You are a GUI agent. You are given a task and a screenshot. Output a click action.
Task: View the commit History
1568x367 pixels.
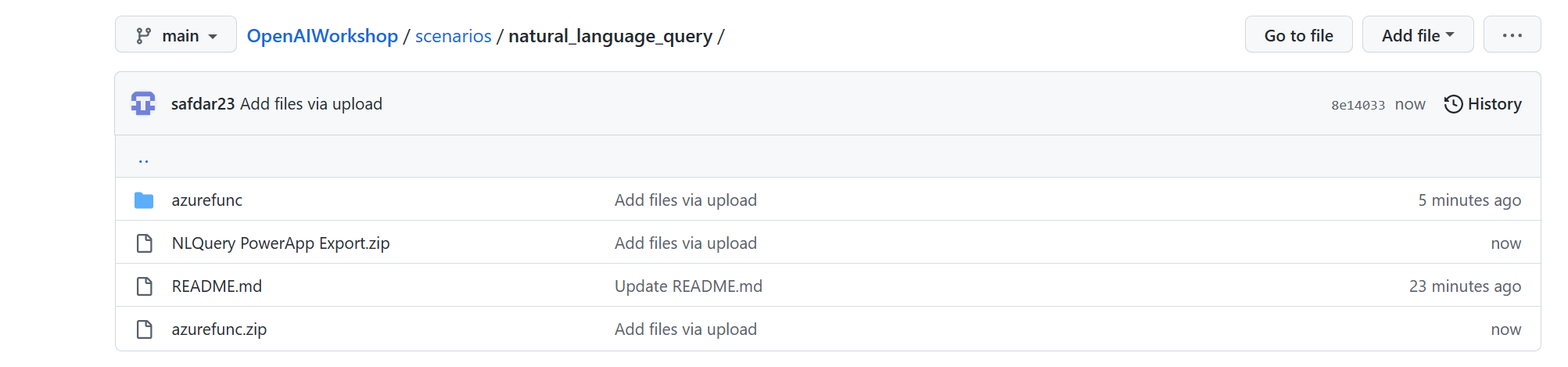pos(1483,104)
